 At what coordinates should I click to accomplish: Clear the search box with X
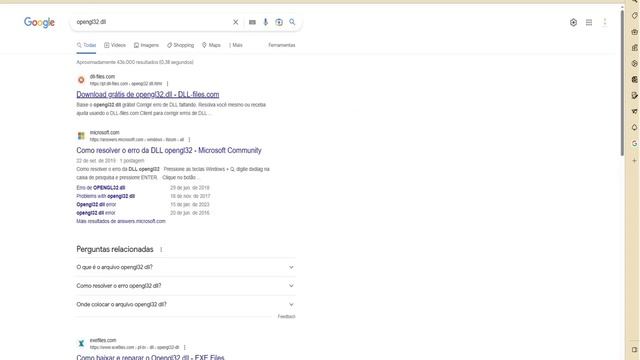pyautogui.click(x=236, y=22)
